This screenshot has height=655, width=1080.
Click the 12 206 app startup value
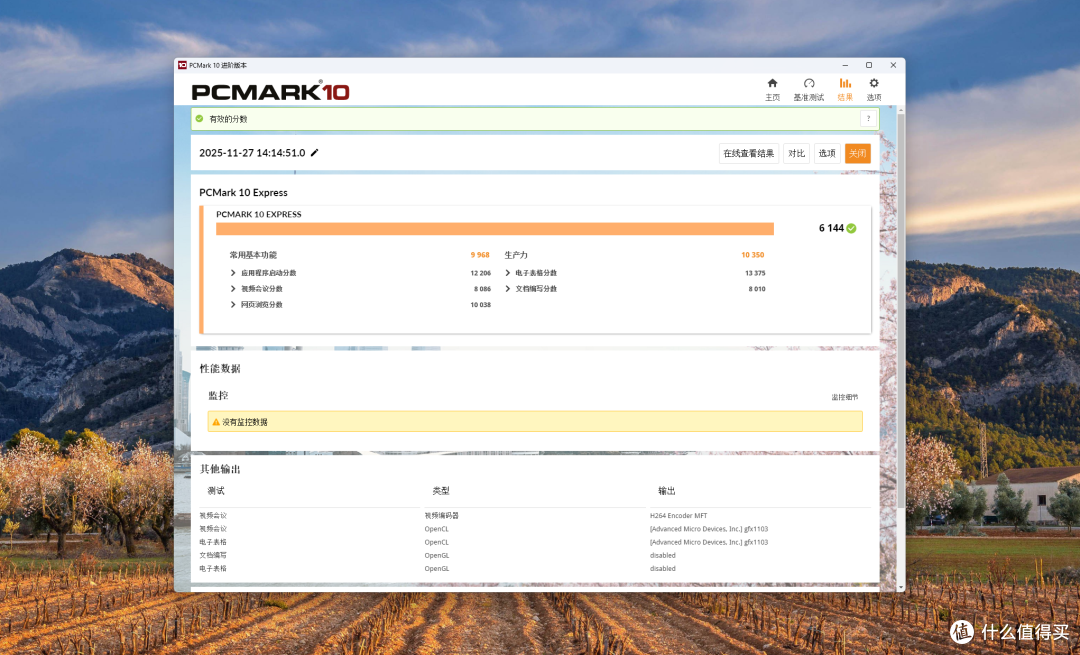(x=481, y=273)
